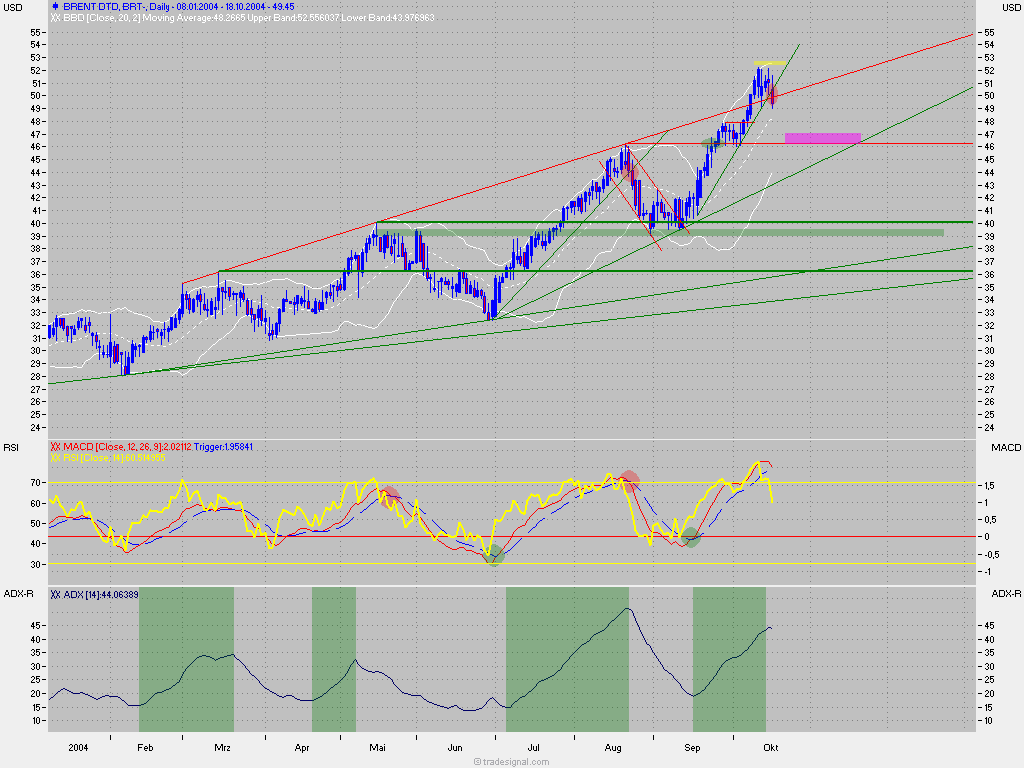Click the 'Okt' month label
The height and width of the screenshot is (768, 1024).
[771, 747]
